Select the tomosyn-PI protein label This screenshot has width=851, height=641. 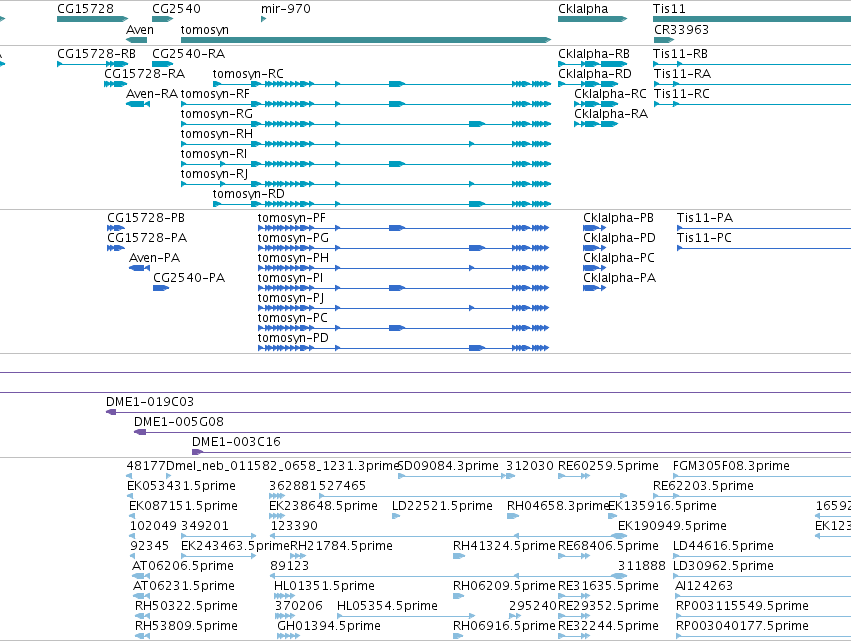pos(290,278)
